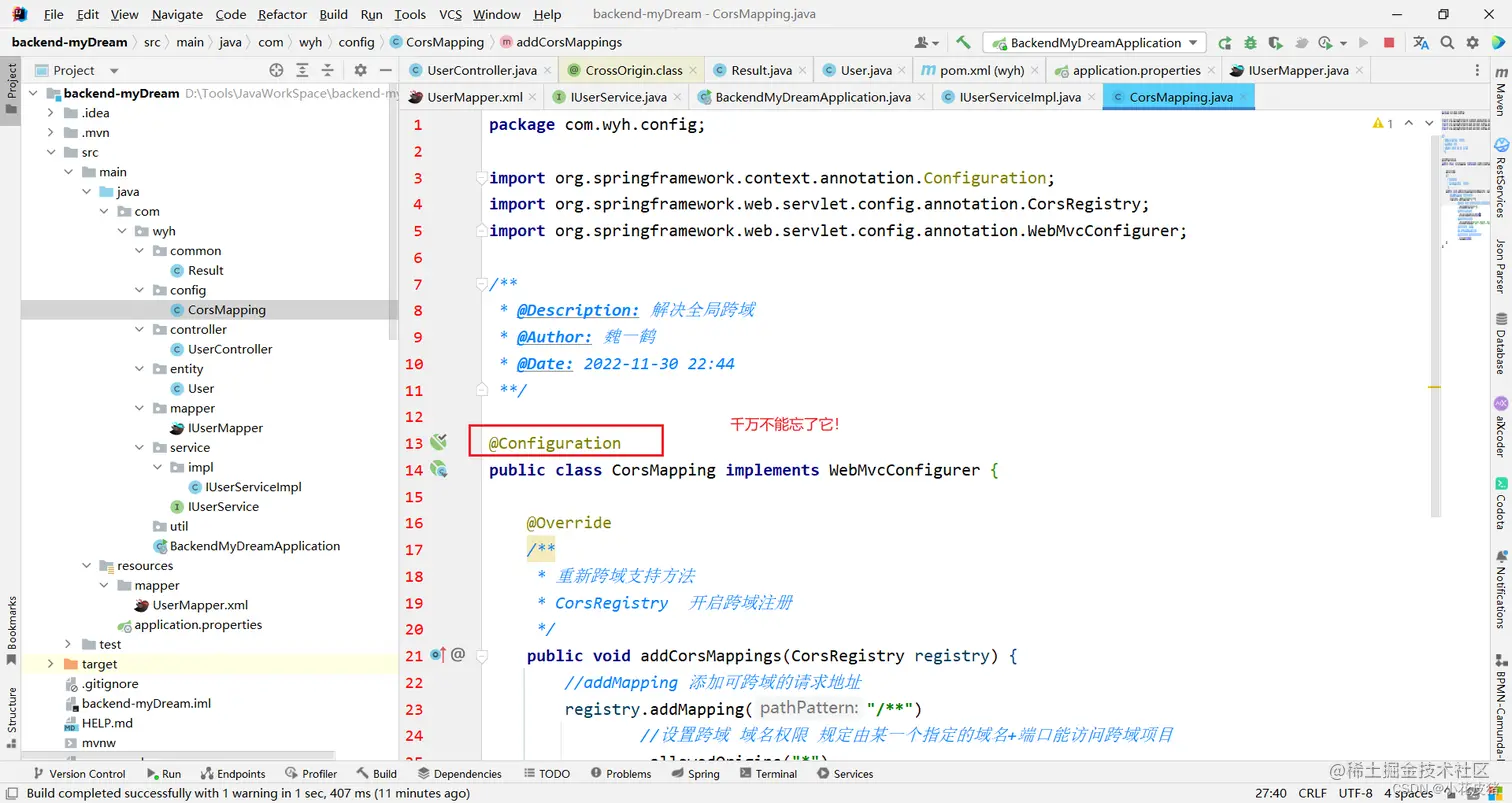
Task: Toggle the Bookmarks tool window stripe
Action: pos(11,630)
